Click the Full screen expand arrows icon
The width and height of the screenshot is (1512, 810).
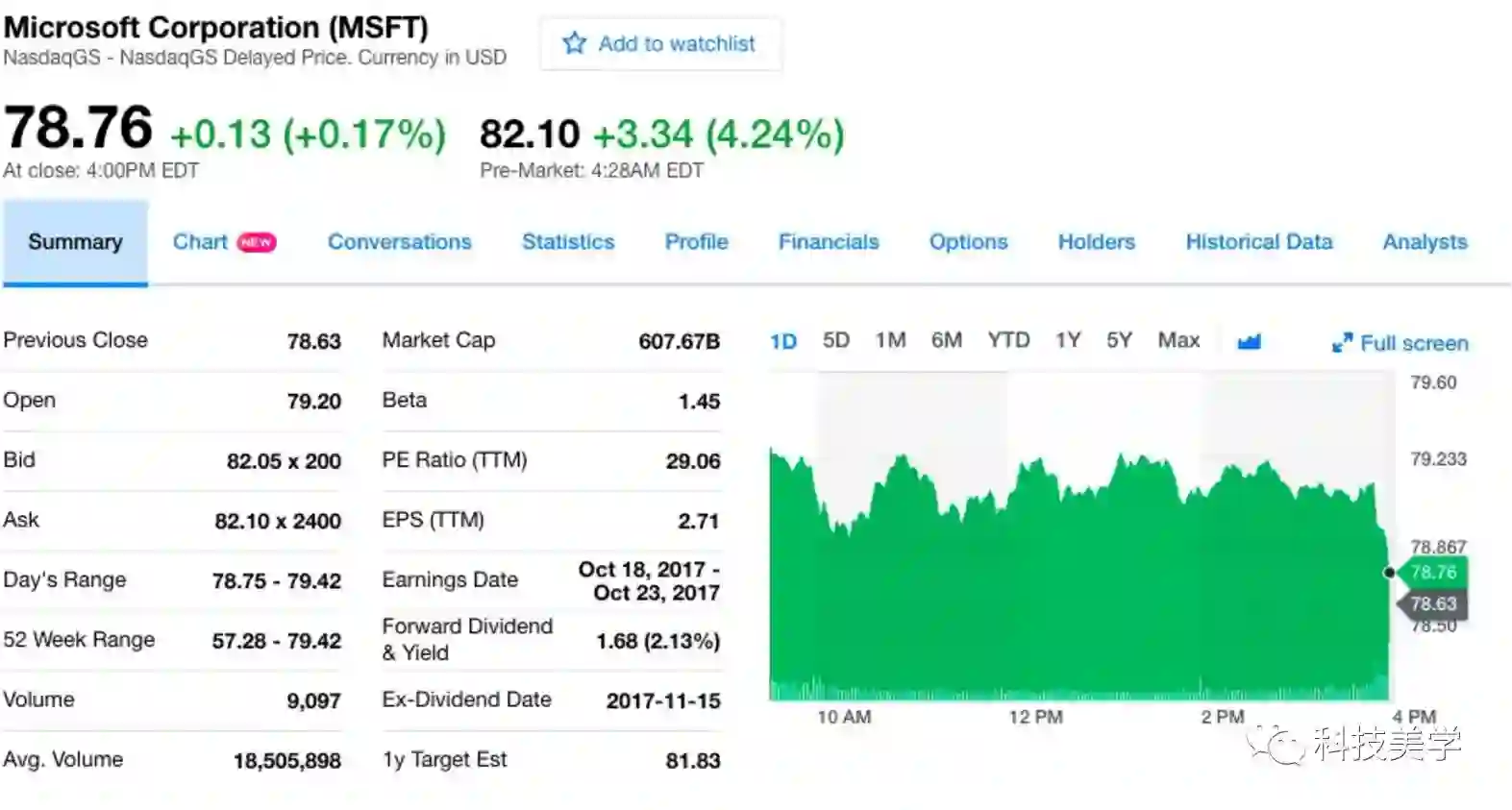click(1342, 343)
